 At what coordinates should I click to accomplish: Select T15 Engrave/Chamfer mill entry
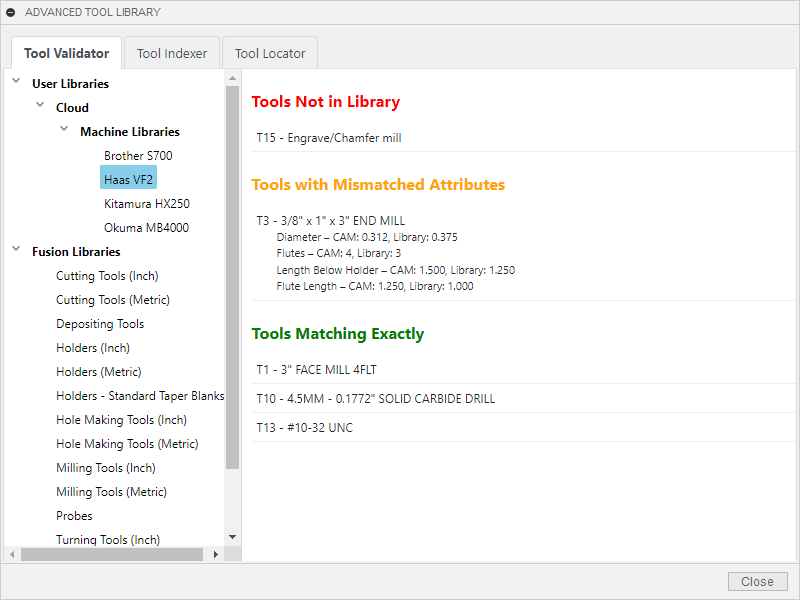tap(329, 138)
